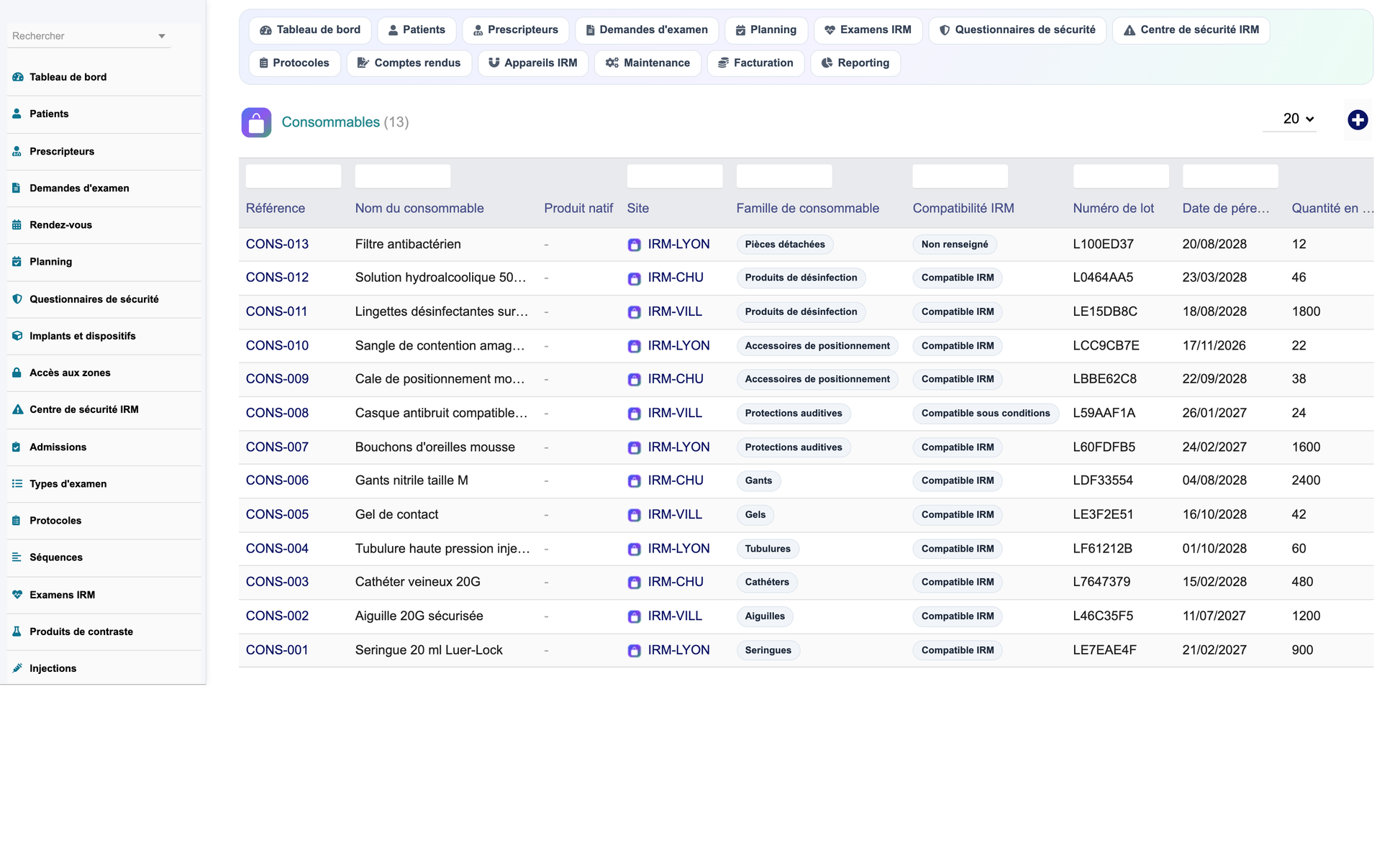Click the site icon beside IRM-CHU in row CONS-006
Image resolution: width=1400 pixels, height=866 pixels.
[x=634, y=481]
